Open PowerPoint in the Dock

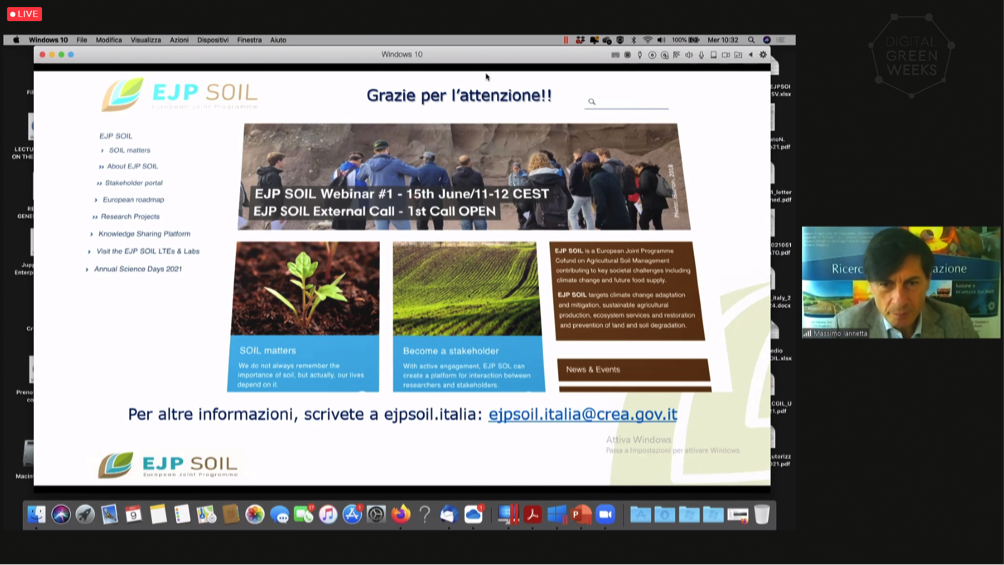pyautogui.click(x=581, y=514)
